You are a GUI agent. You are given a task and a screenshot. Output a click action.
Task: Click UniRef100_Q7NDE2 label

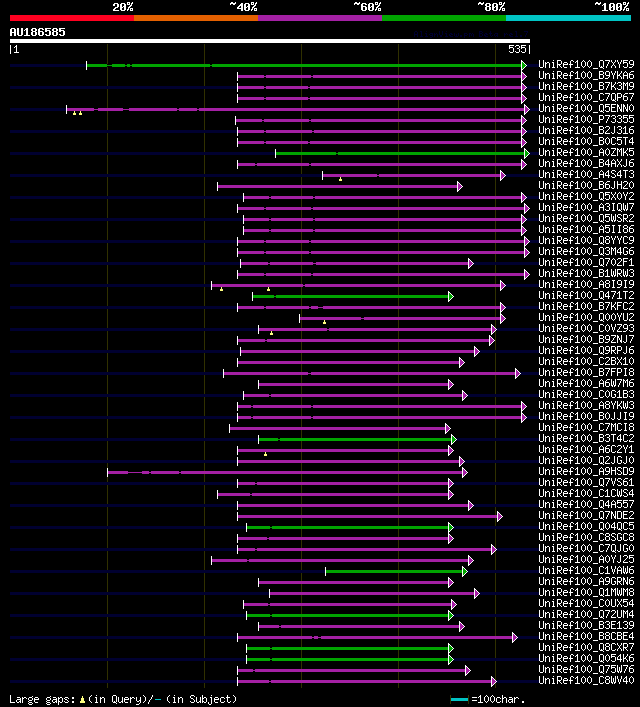coord(586,515)
